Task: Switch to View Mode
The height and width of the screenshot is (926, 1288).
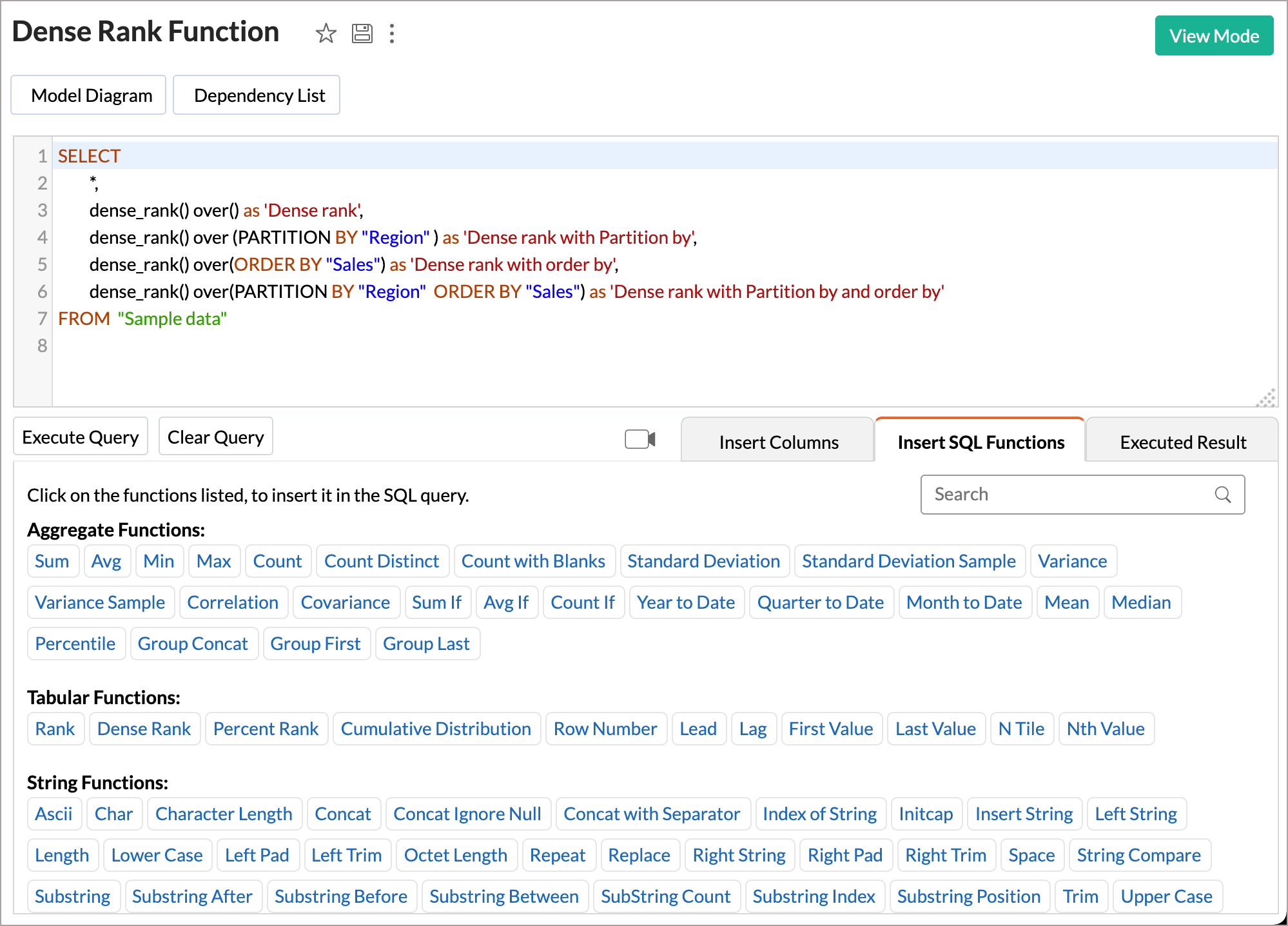Action: click(1213, 35)
